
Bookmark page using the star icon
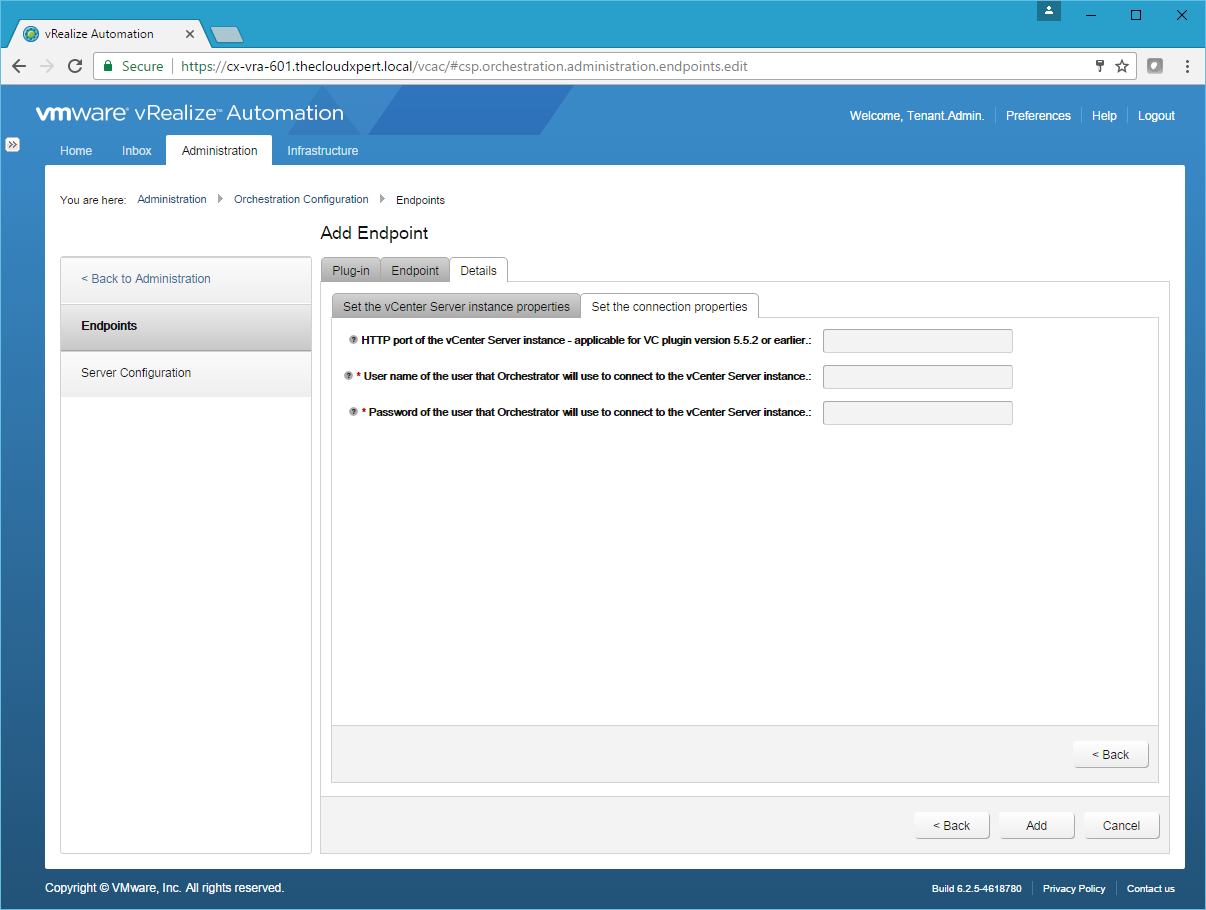pyautogui.click(x=1122, y=66)
